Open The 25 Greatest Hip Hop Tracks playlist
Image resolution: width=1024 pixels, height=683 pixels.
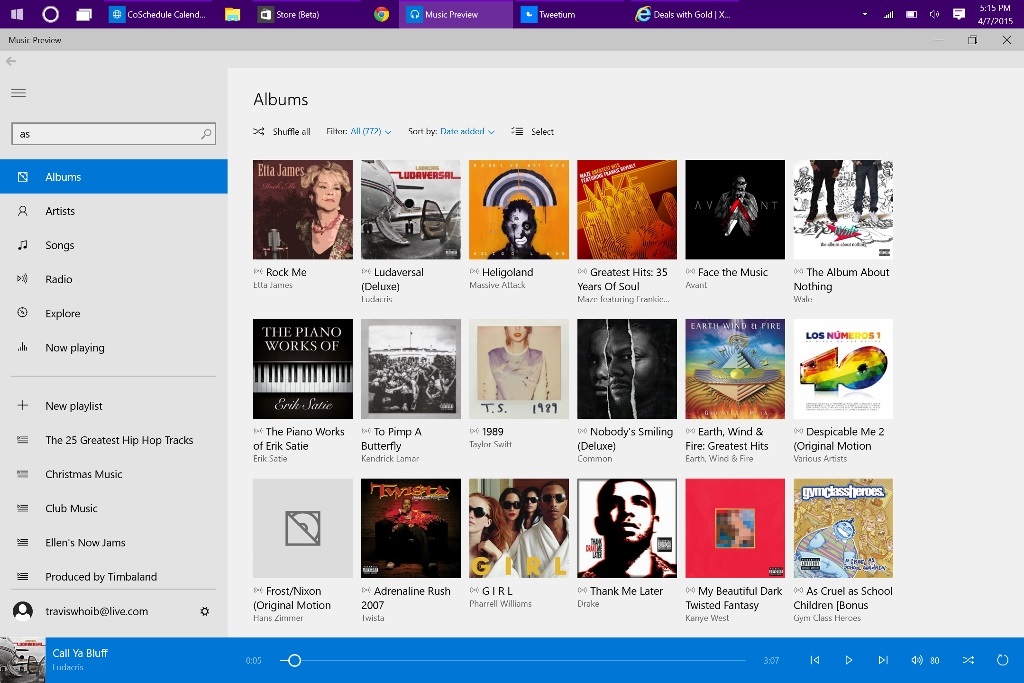point(114,440)
